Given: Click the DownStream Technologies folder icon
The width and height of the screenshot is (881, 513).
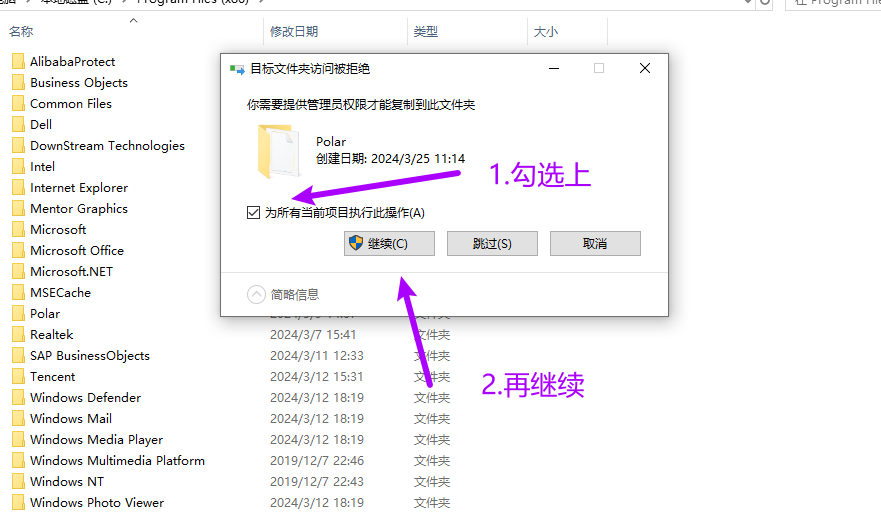Looking at the screenshot, I should coord(19,146).
